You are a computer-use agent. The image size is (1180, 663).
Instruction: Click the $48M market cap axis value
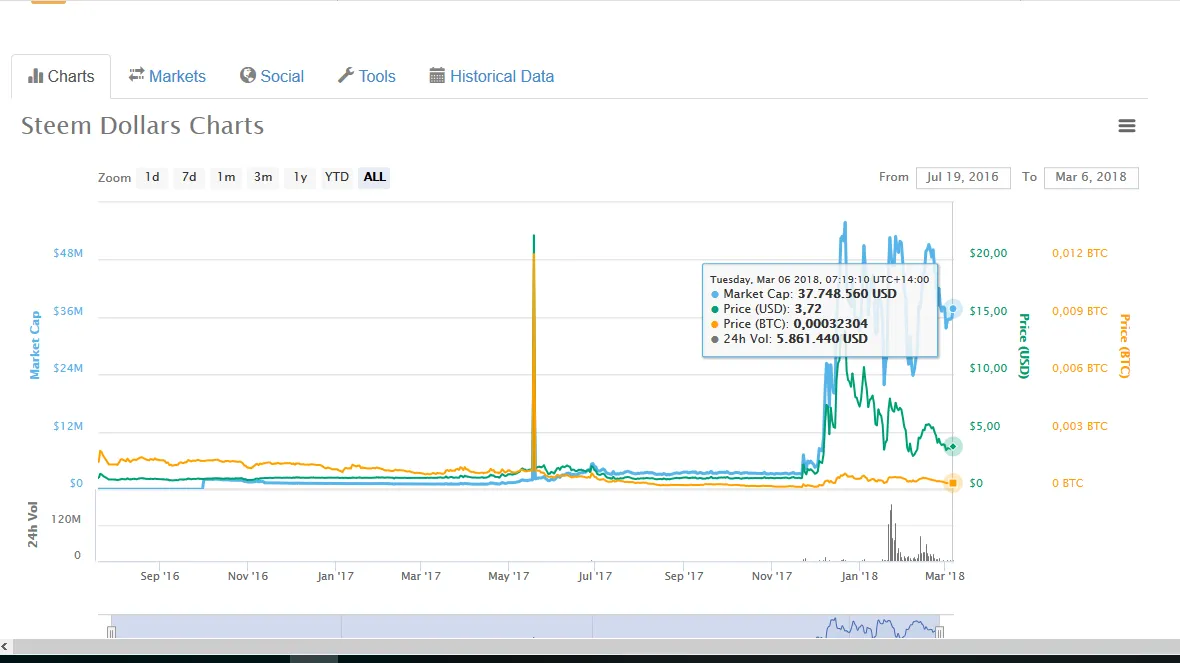point(68,253)
